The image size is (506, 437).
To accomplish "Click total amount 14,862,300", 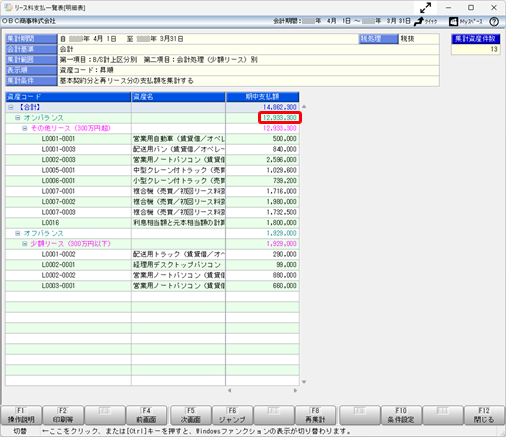I will (x=280, y=107).
